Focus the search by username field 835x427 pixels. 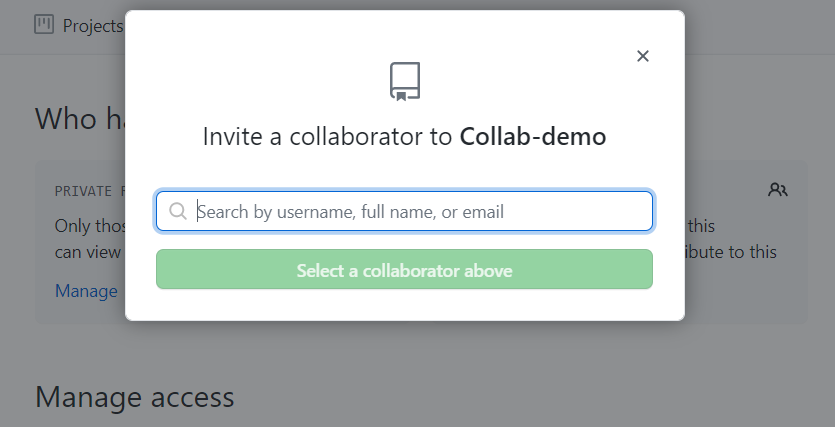[420, 211]
